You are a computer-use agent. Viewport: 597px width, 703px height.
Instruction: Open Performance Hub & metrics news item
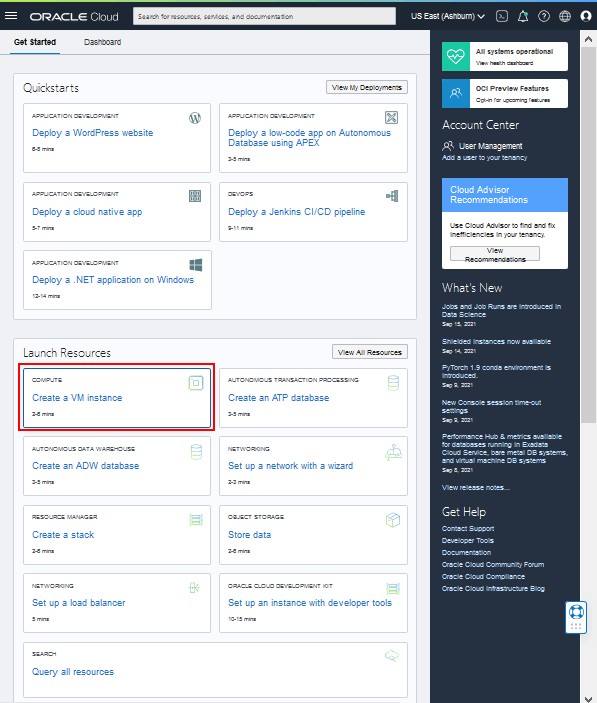coord(505,448)
